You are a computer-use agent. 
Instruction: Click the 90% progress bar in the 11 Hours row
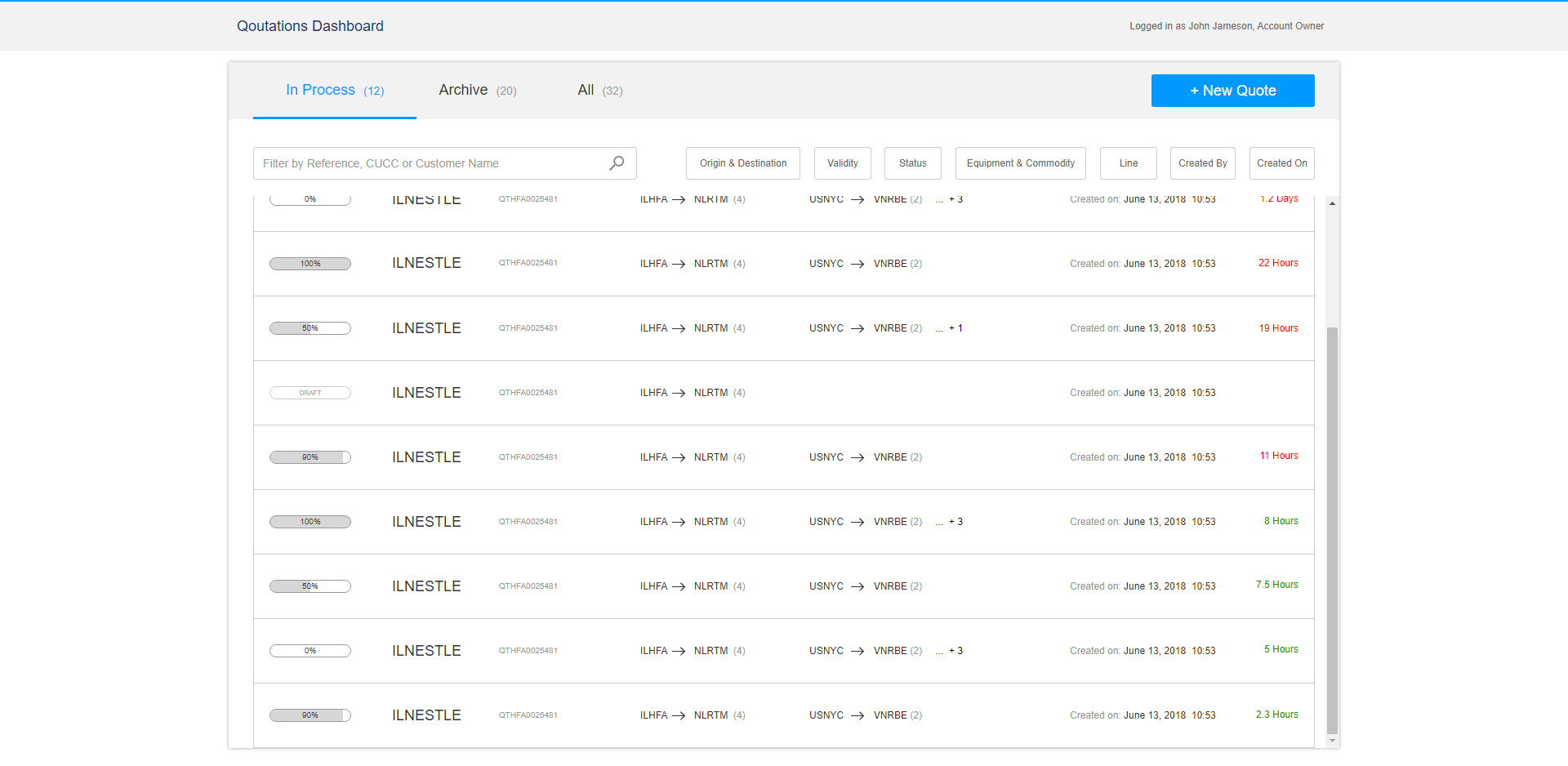tap(310, 457)
